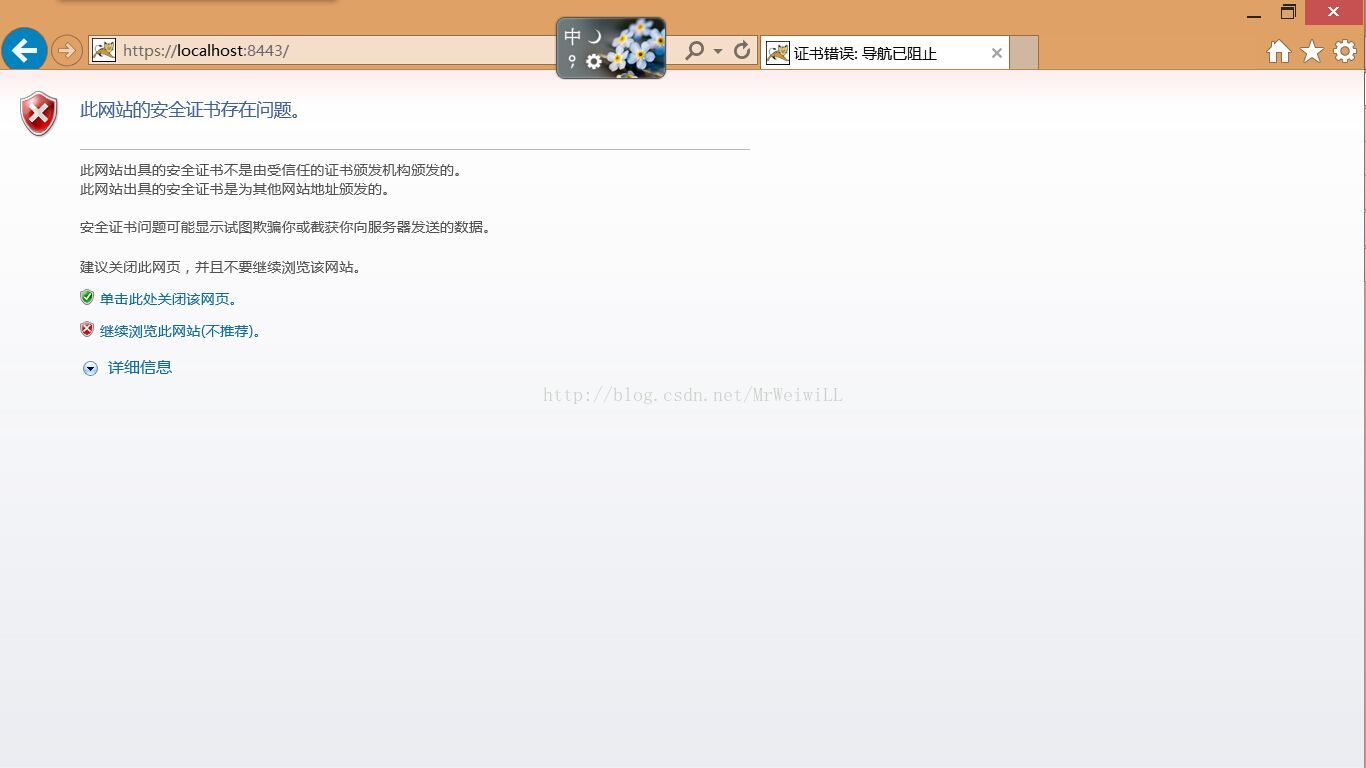Image resolution: width=1366 pixels, height=768 pixels.
Task: Select the 证书错误: 导航已阻止 tab
Action: pyautogui.click(x=884, y=53)
